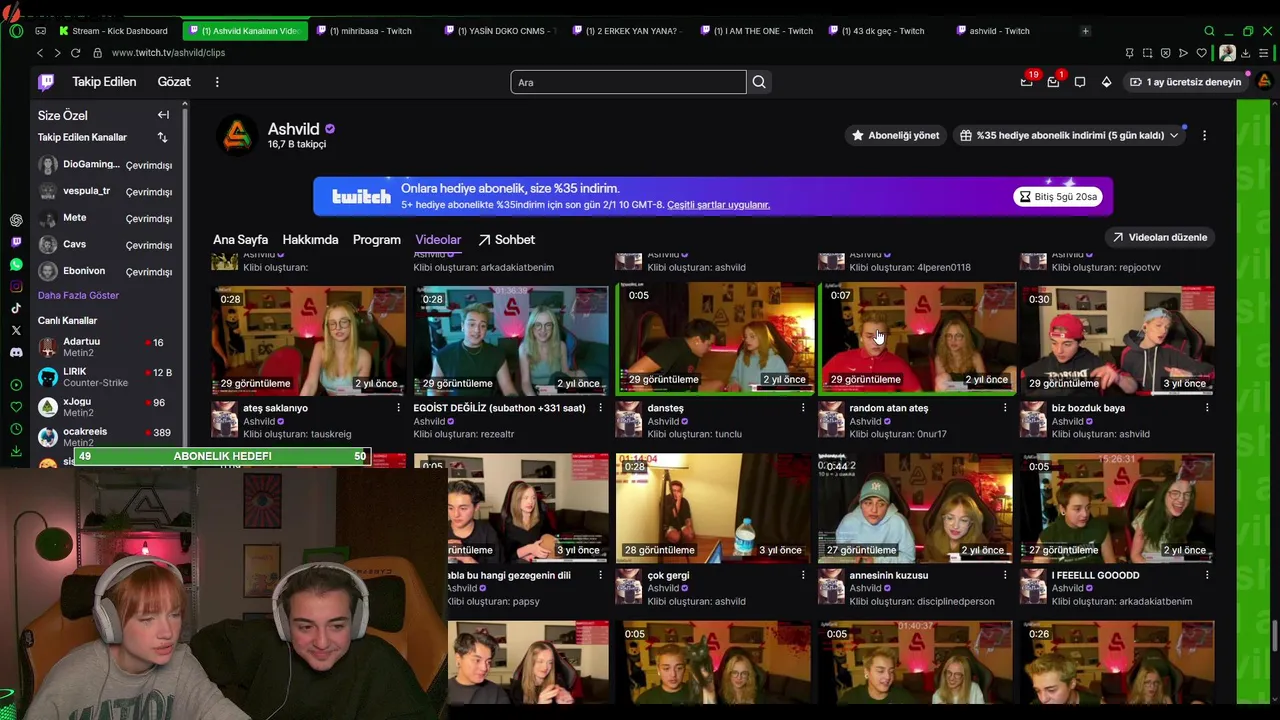Open Opera easy setup icon

pyautogui.click(x=1263, y=53)
